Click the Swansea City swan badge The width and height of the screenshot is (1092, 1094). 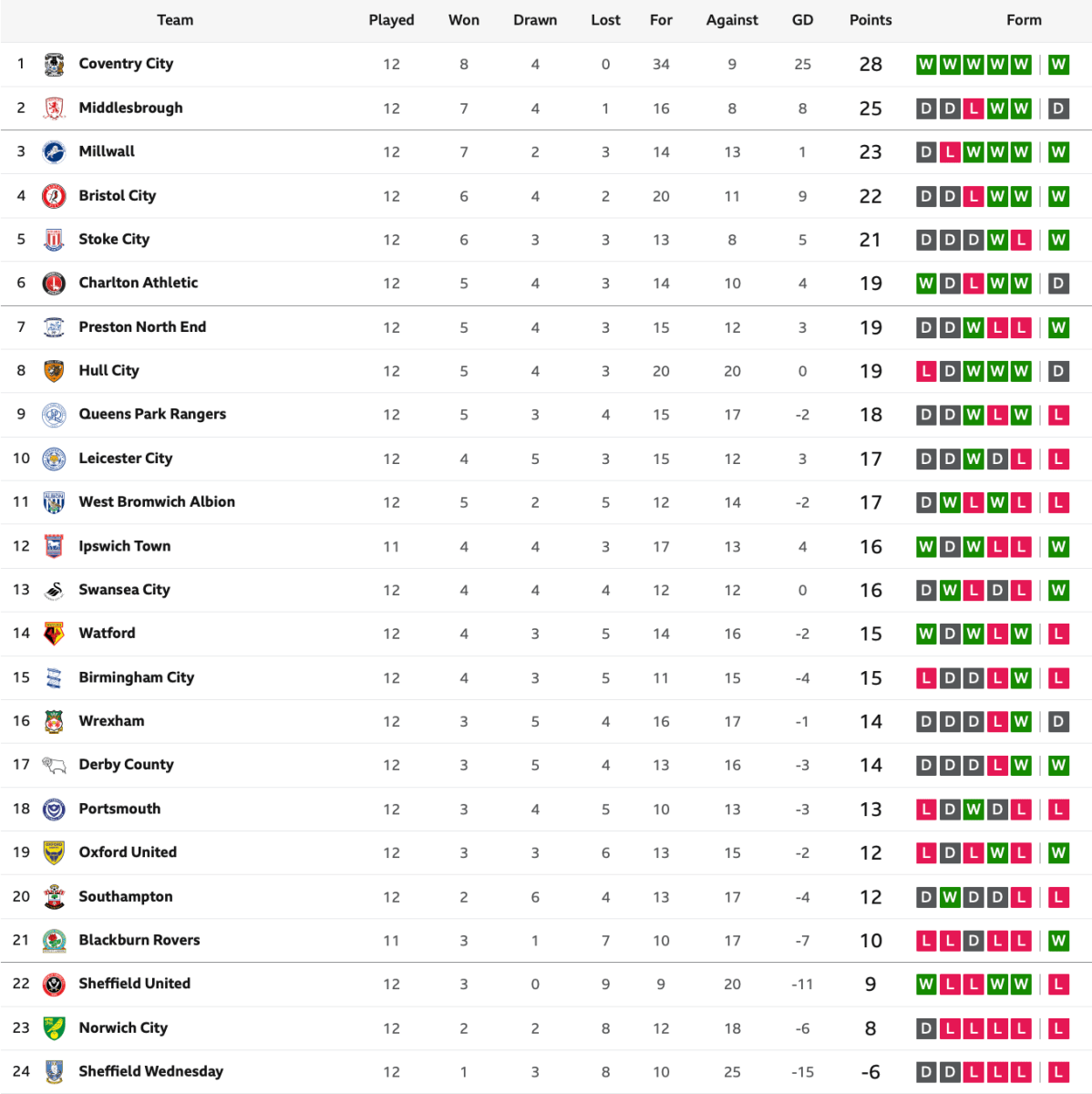tap(54, 590)
